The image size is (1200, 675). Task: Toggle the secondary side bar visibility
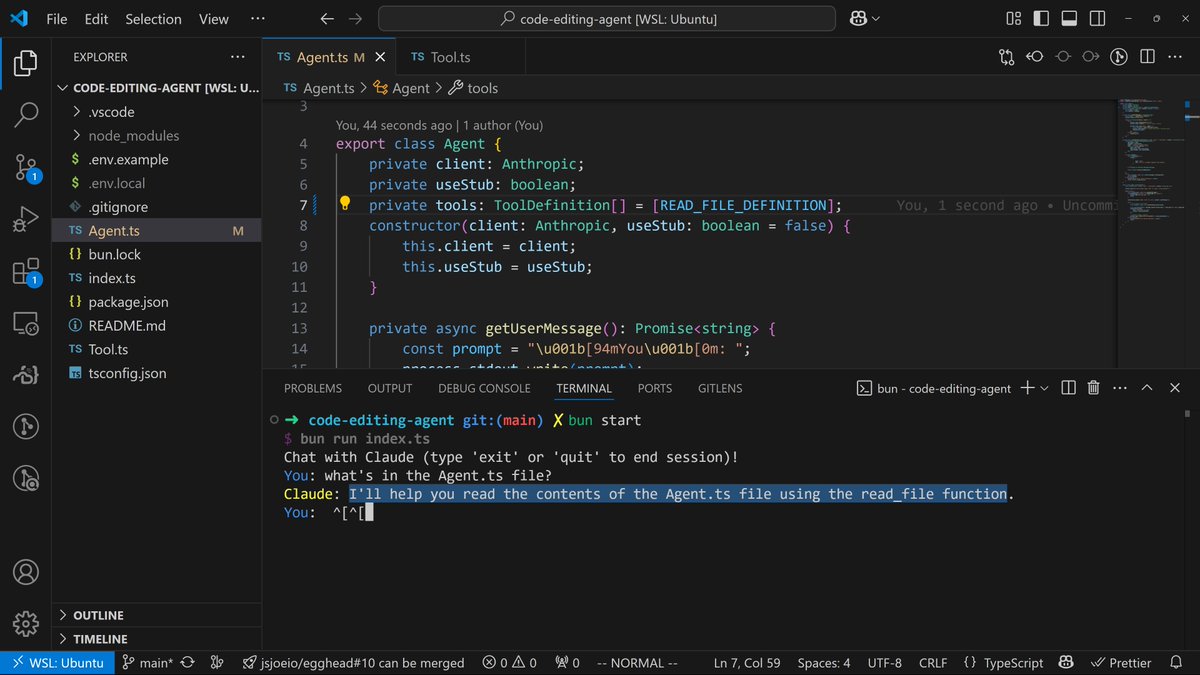click(x=1095, y=19)
